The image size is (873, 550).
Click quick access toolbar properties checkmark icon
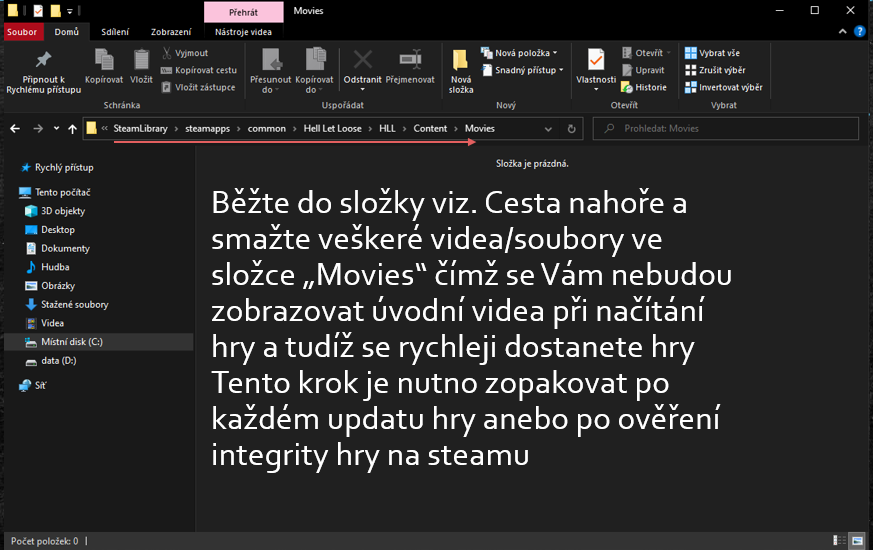point(38,11)
